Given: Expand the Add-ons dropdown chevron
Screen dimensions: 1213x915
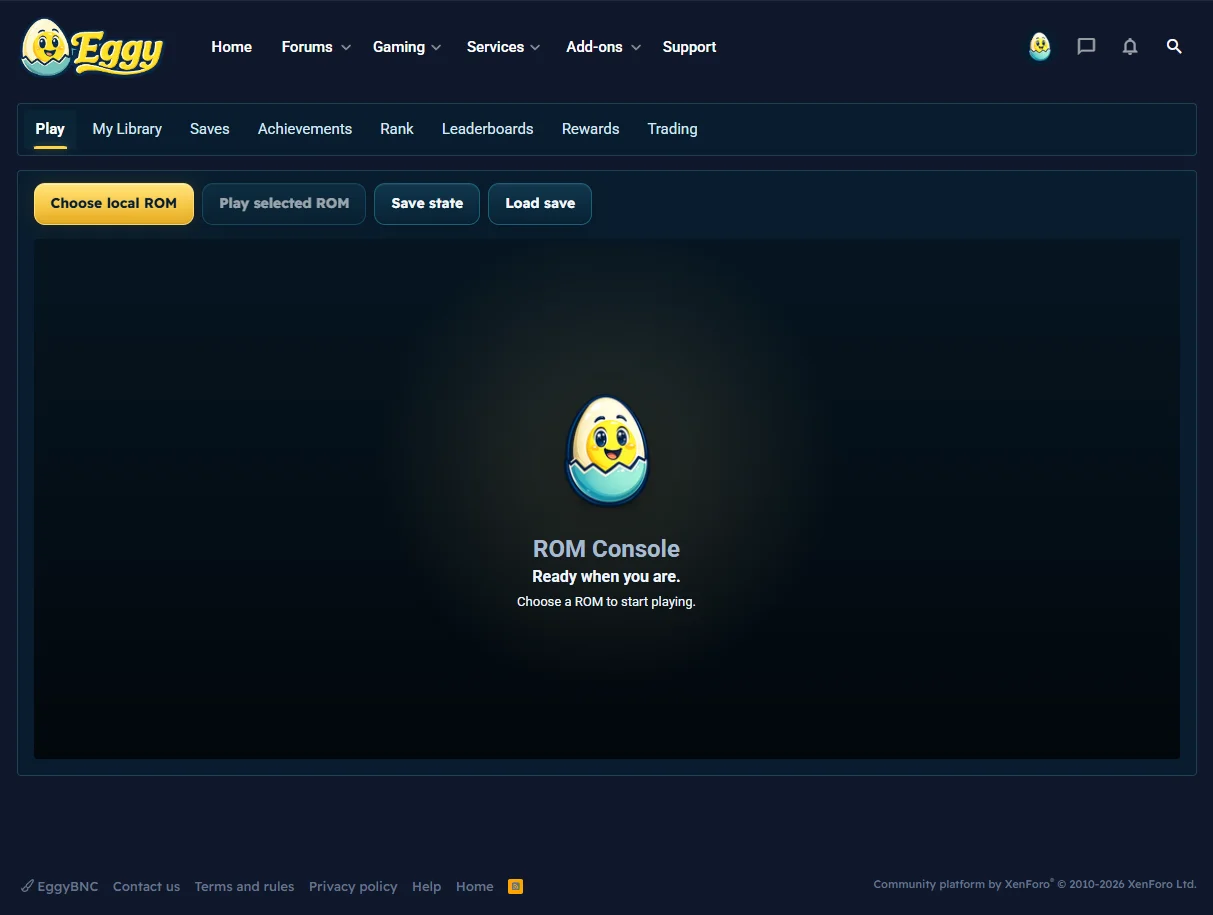Looking at the screenshot, I should tap(636, 47).
